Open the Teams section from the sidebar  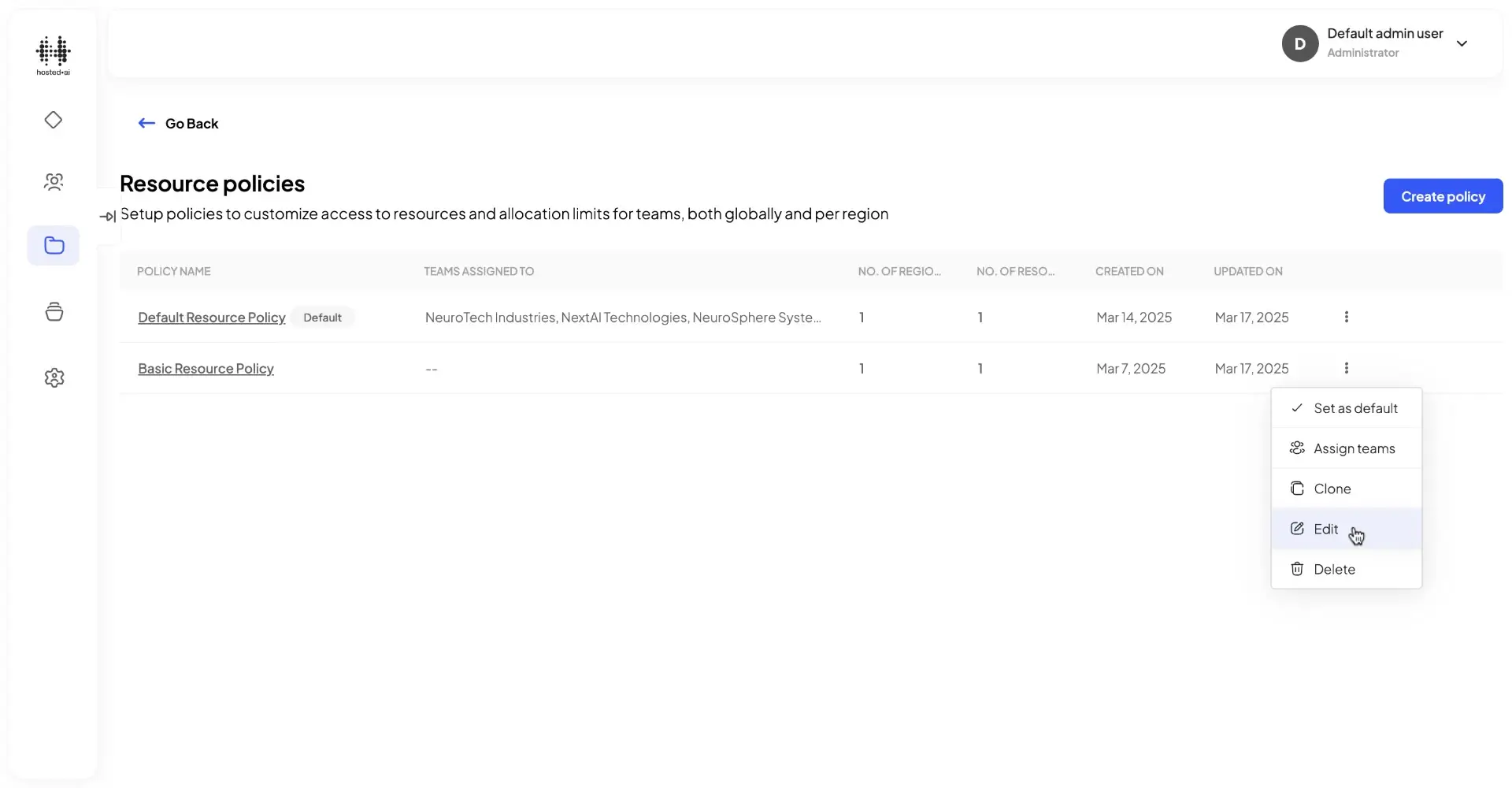(x=53, y=181)
